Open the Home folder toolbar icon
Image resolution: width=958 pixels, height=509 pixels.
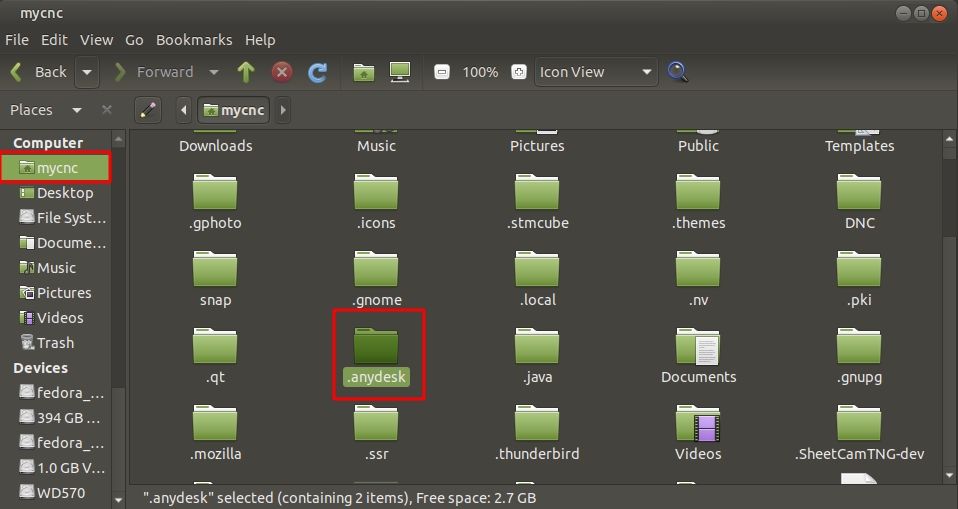pyautogui.click(x=364, y=72)
